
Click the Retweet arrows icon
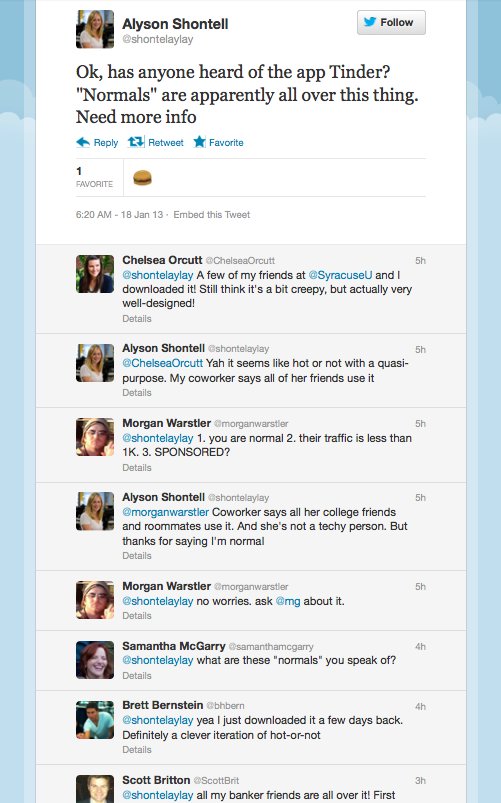coord(136,142)
